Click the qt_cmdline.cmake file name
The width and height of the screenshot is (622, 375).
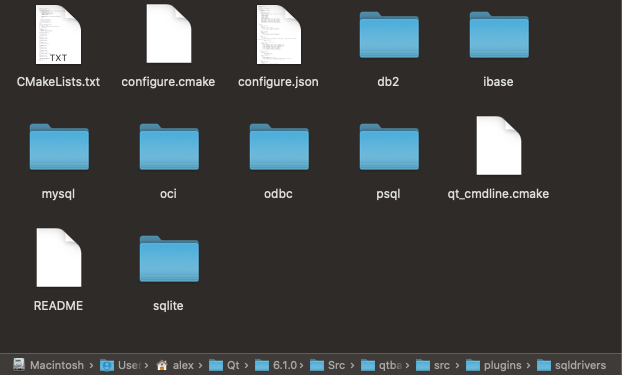[x=498, y=194]
